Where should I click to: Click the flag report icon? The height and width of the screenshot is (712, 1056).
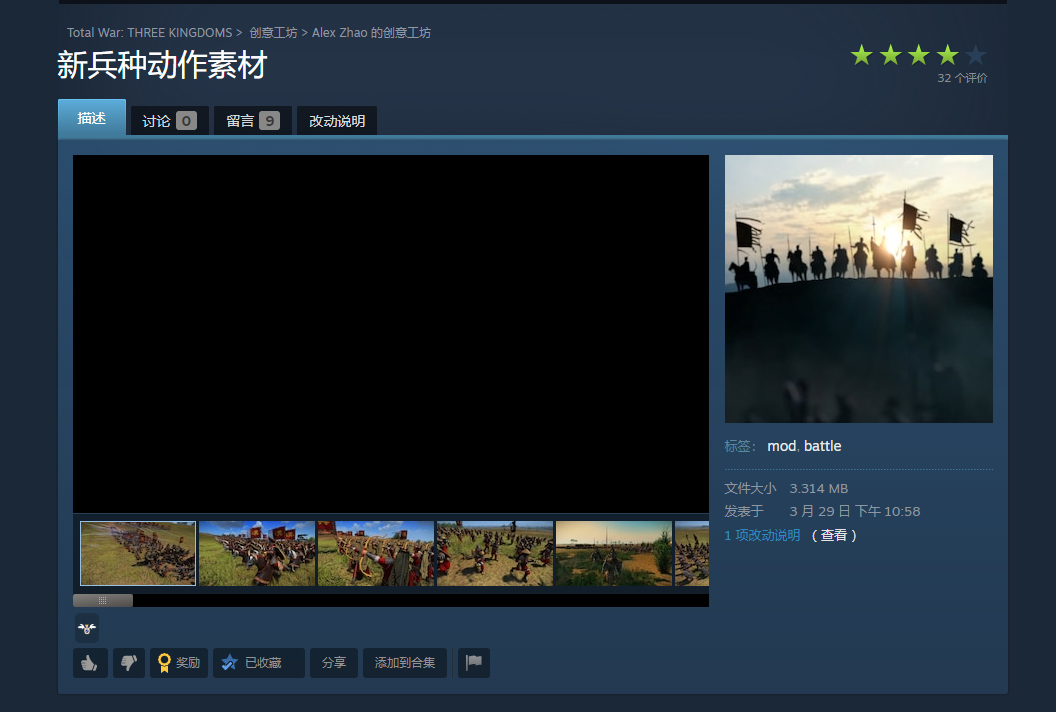pyautogui.click(x=474, y=663)
